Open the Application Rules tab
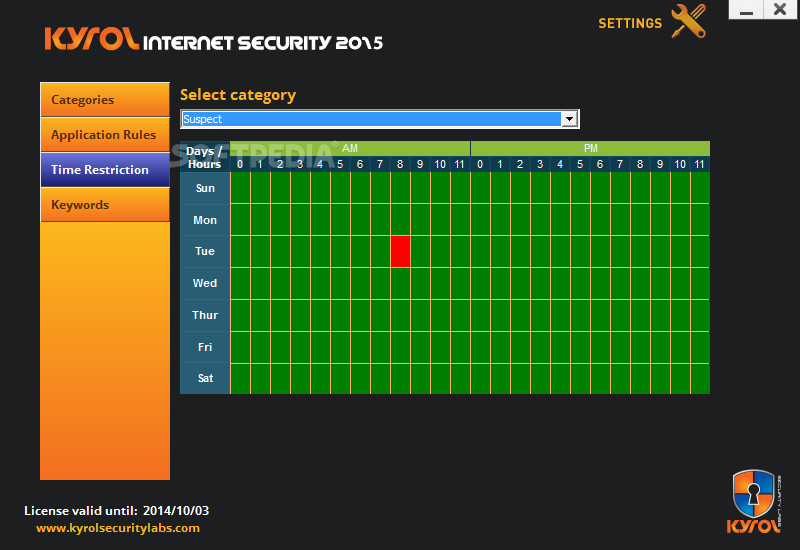The height and width of the screenshot is (550, 800). point(105,135)
